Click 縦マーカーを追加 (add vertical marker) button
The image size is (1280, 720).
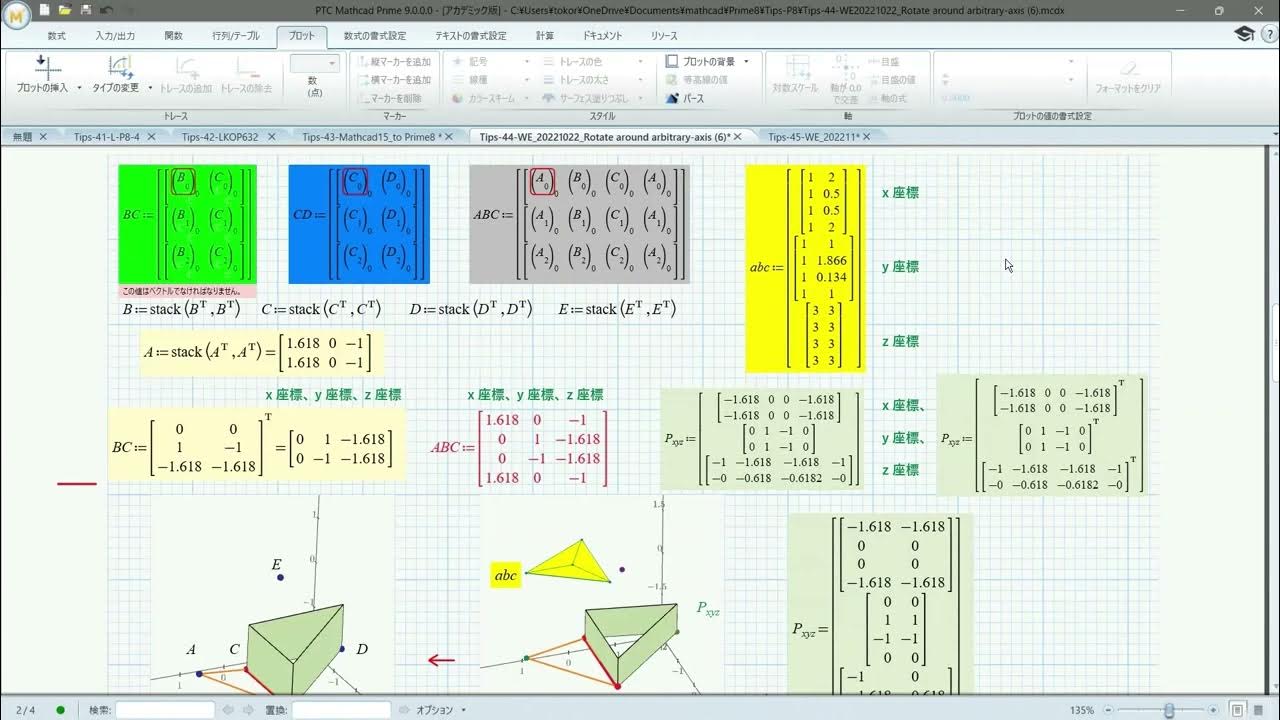click(x=395, y=61)
